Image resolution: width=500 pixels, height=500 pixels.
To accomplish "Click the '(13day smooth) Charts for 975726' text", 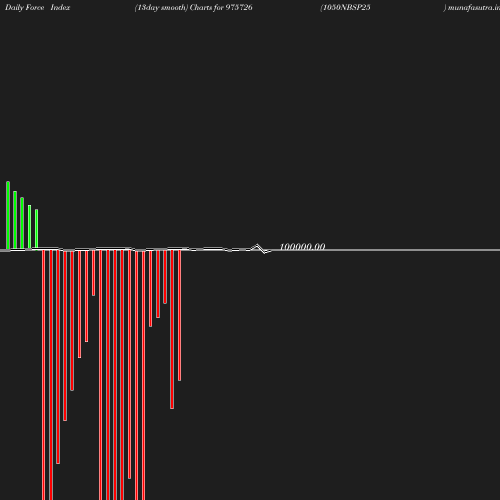I will pyautogui.click(x=193, y=8).
